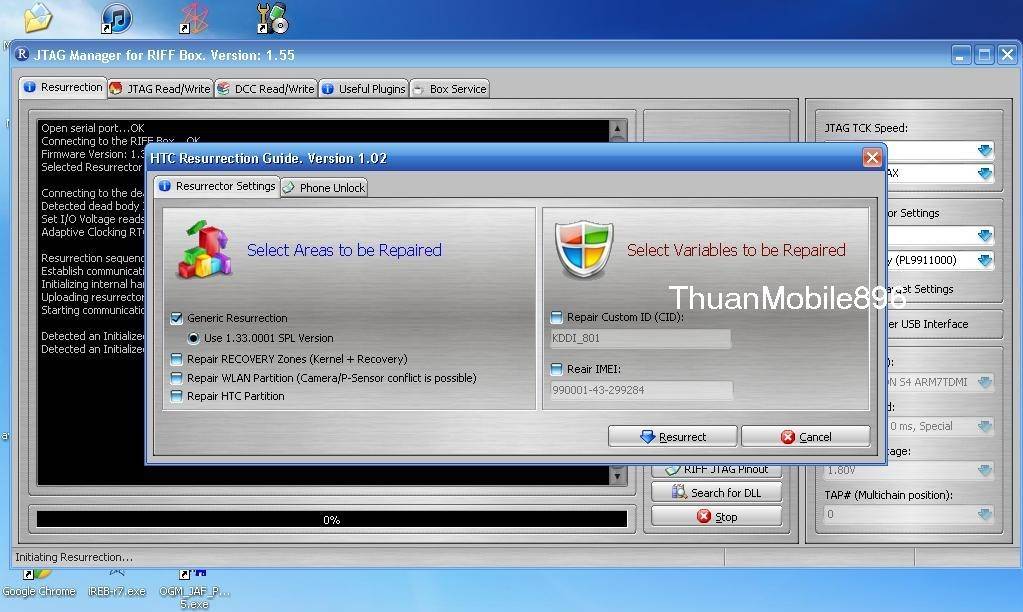Open iREB-r7.exe desktop shortcut
1023x612 pixels.
pyautogui.click(x=117, y=583)
